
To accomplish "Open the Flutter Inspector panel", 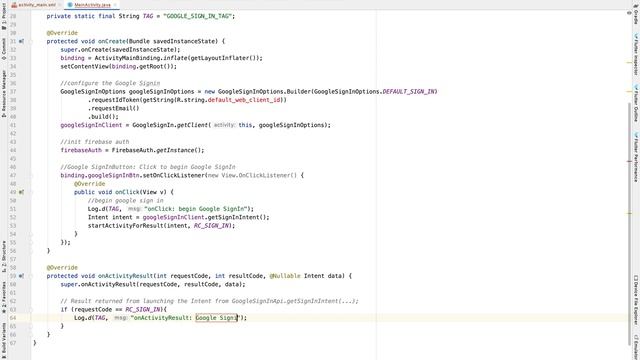I will point(636,55).
